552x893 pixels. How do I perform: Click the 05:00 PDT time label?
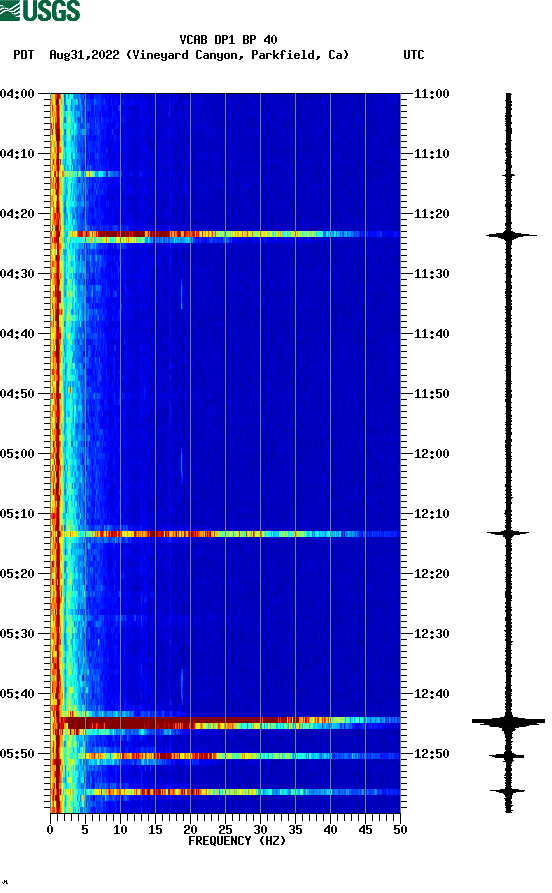(x=17, y=454)
